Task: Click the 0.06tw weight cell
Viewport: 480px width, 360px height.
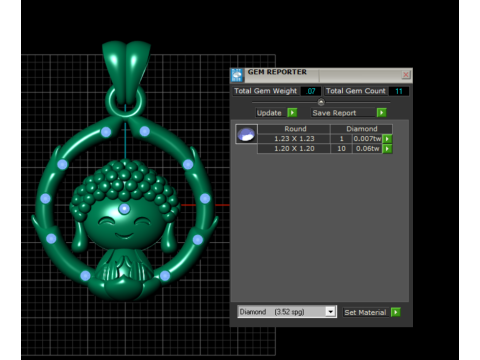Action: [x=367, y=149]
